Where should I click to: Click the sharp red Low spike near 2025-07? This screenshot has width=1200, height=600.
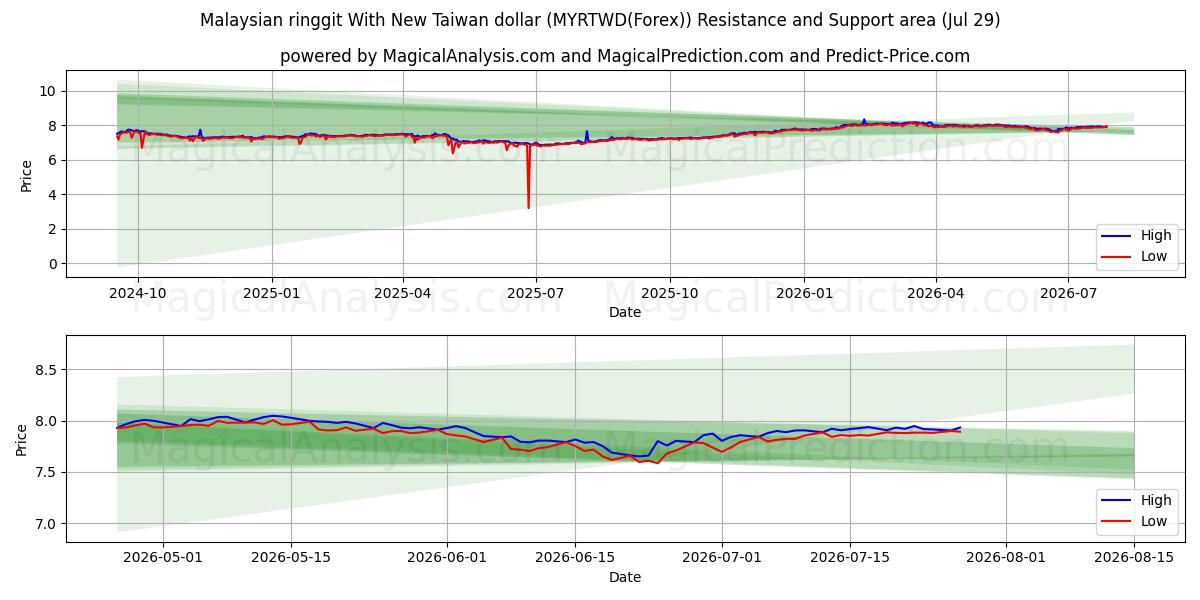(528, 180)
